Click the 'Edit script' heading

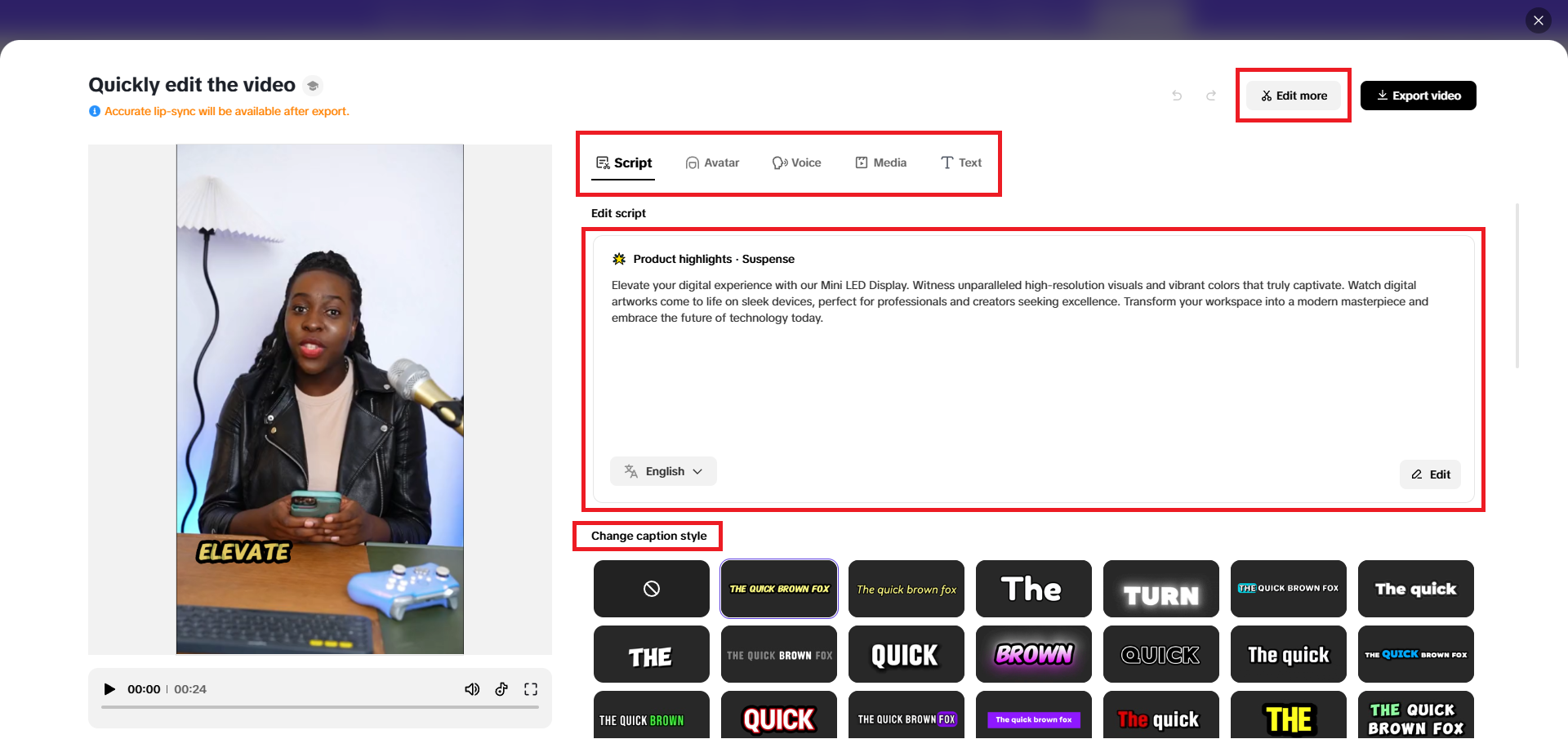click(618, 213)
